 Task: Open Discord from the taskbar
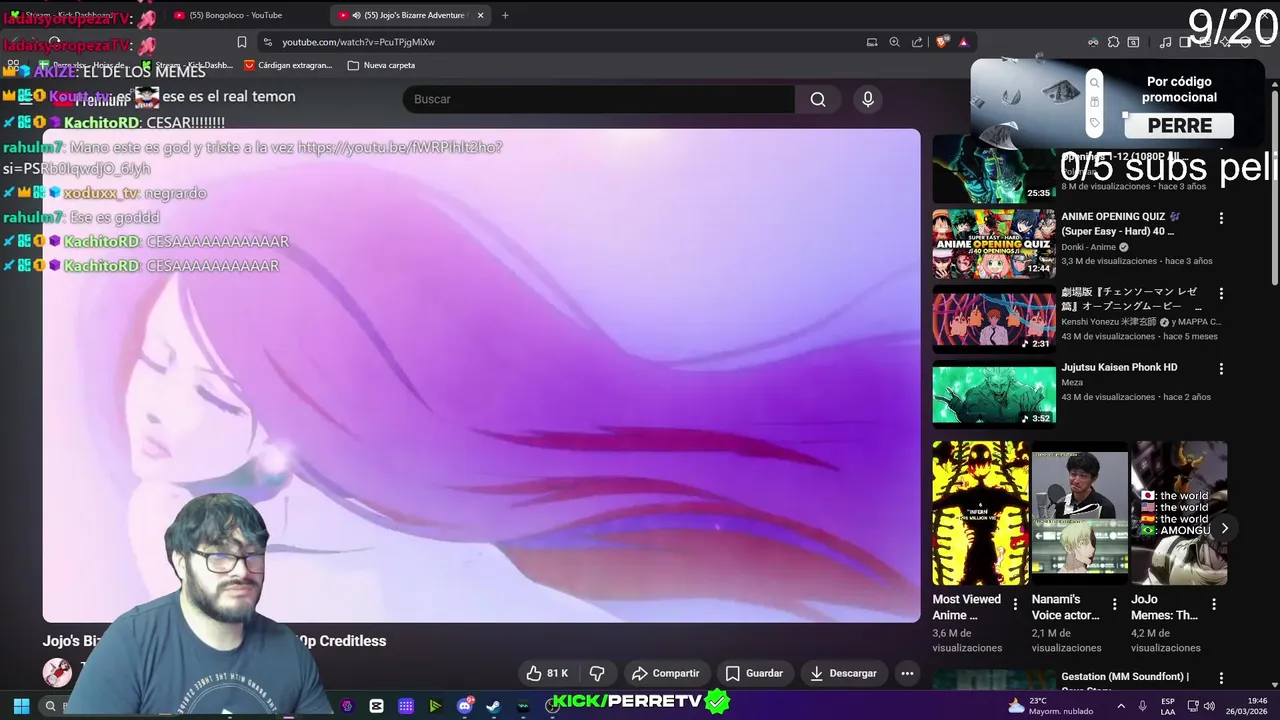pyautogui.click(x=465, y=706)
